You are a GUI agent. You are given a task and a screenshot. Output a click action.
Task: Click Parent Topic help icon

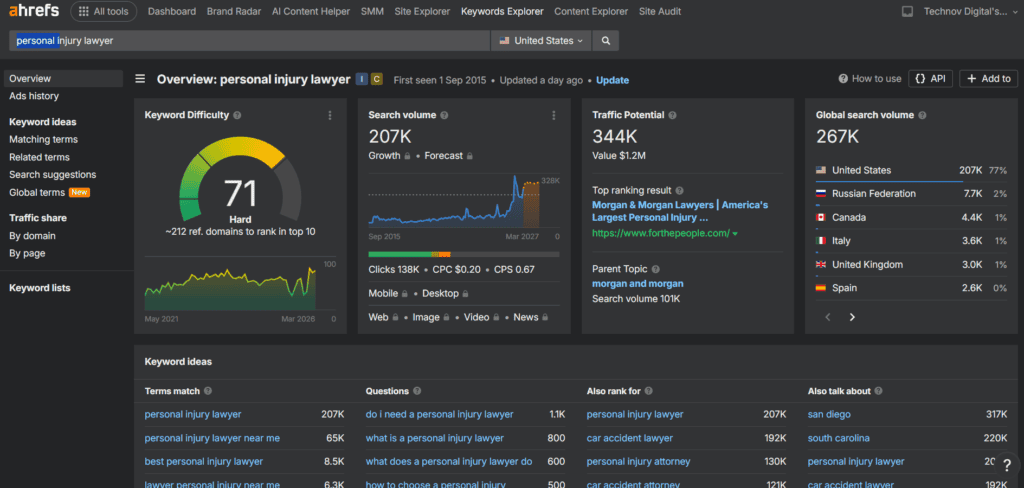point(656,269)
